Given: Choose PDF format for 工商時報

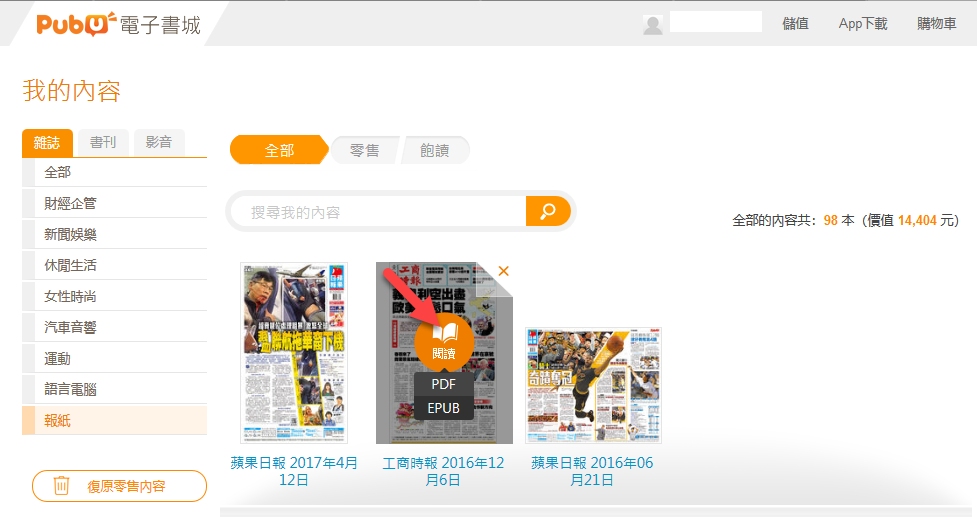Looking at the screenshot, I should tap(444, 384).
